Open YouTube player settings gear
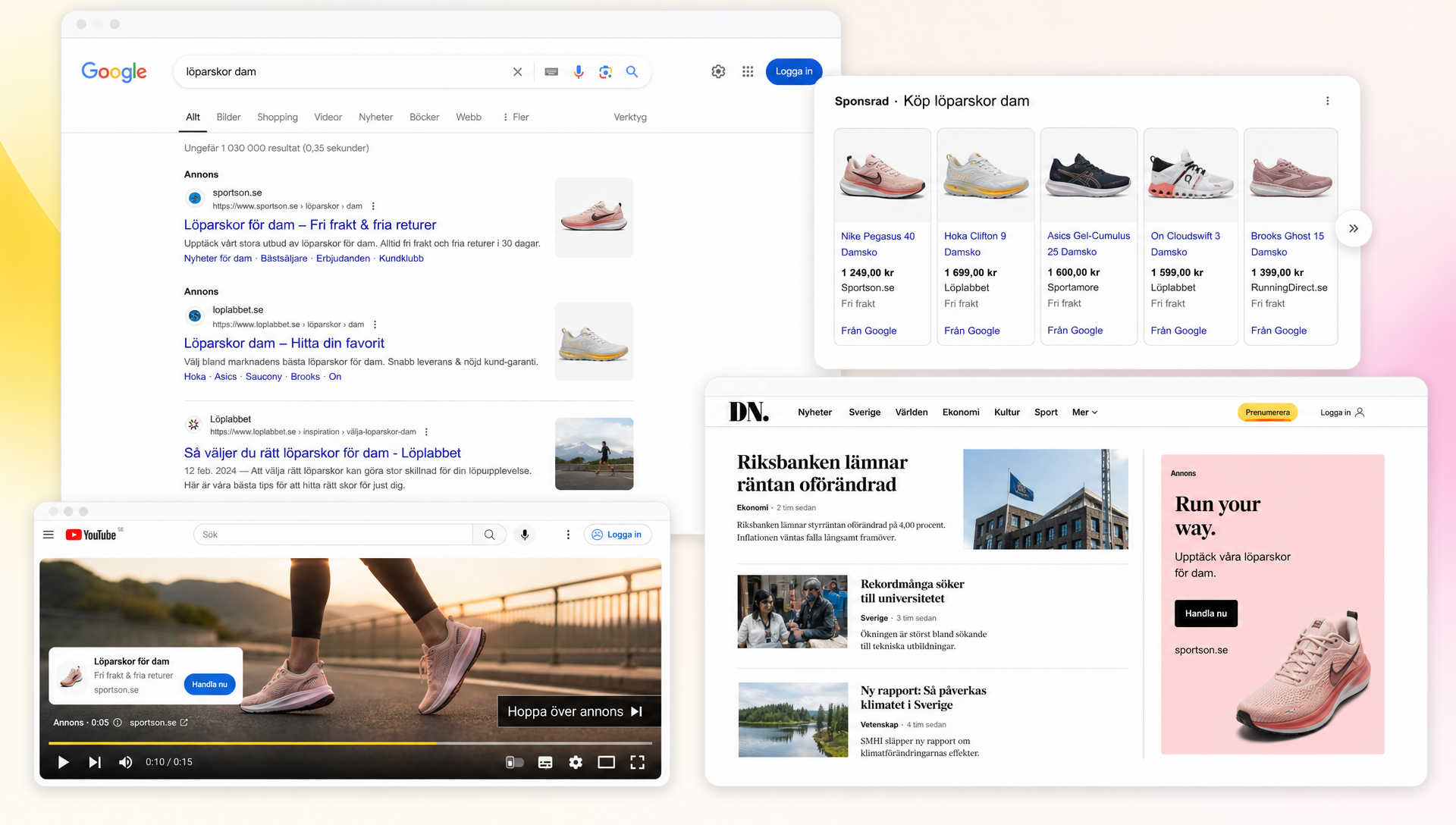Viewport: 1456px width, 825px height. point(576,762)
